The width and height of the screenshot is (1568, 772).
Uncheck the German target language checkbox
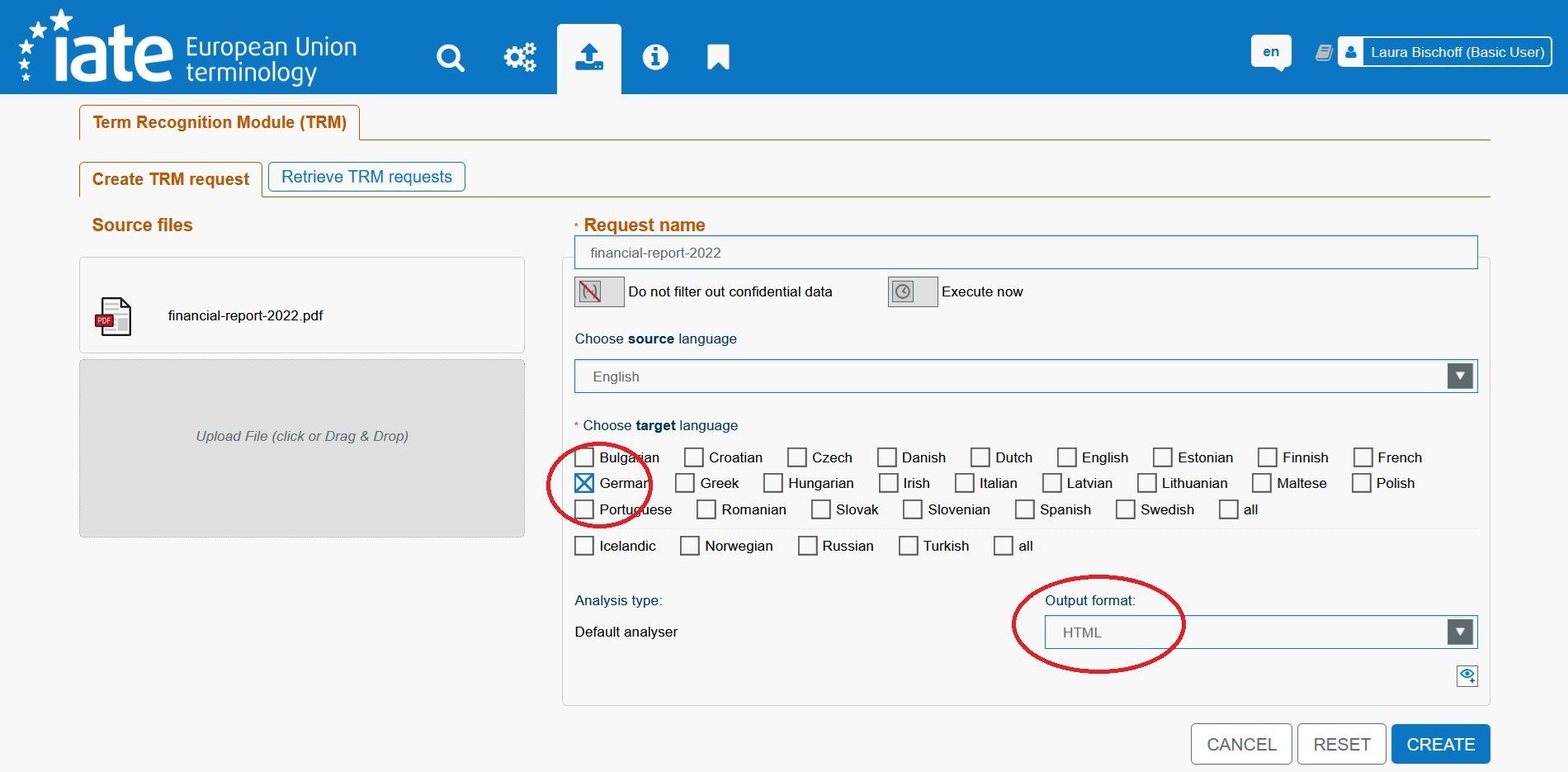pyautogui.click(x=584, y=483)
